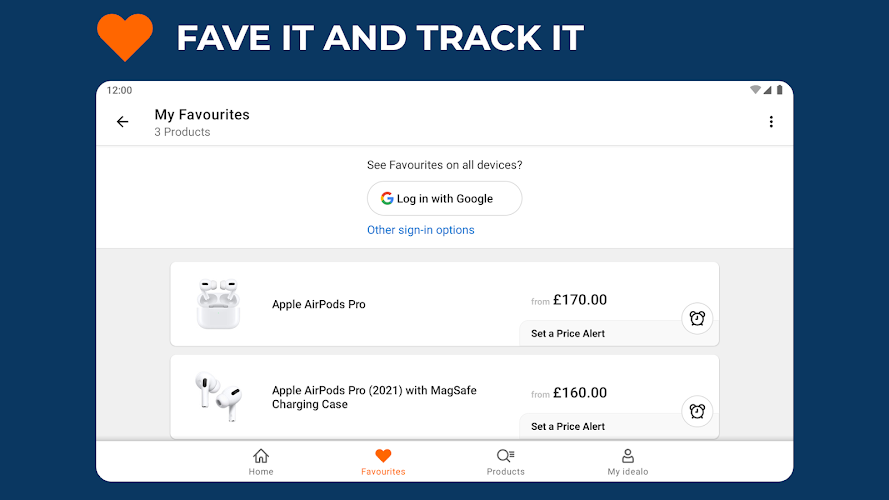Set a Price Alert for Apple AirPods Pro
Screen dimensions: 889x500
[568, 333]
